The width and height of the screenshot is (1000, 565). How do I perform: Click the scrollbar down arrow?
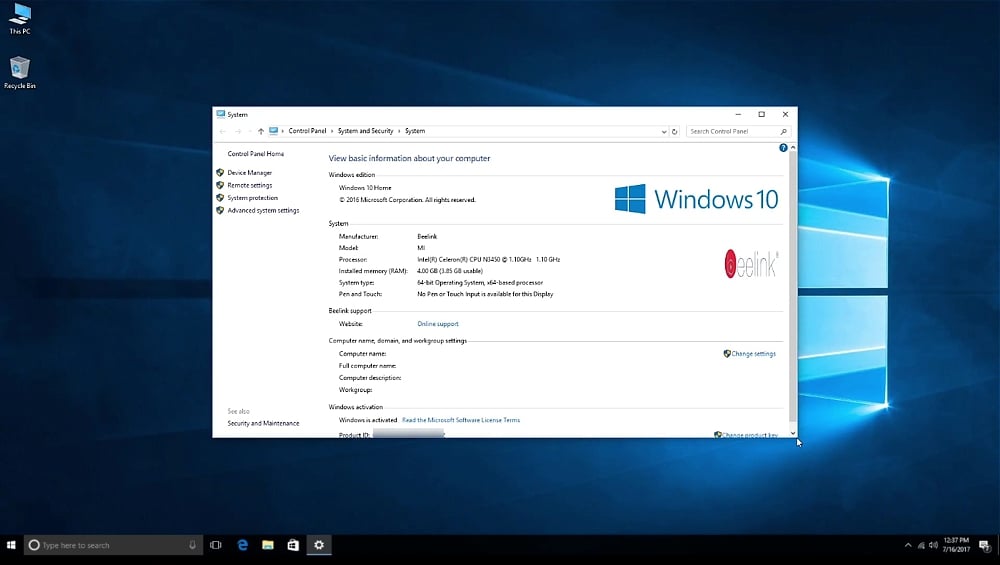click(x=793, y=434)
